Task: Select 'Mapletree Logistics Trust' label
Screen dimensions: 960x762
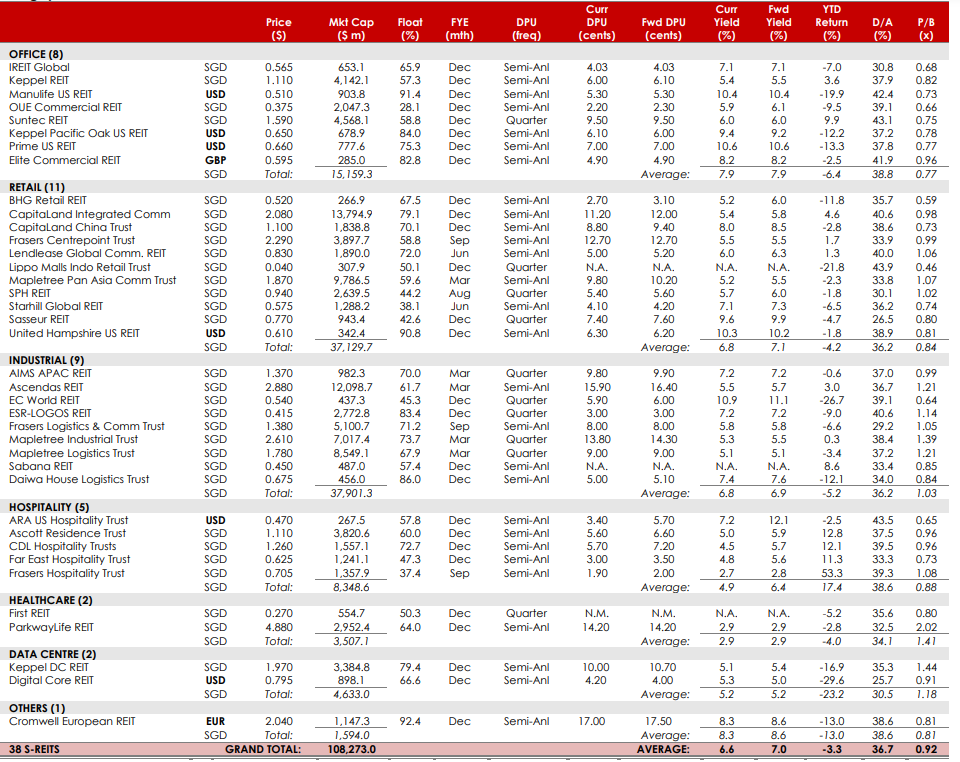Action: coord(72,453)
